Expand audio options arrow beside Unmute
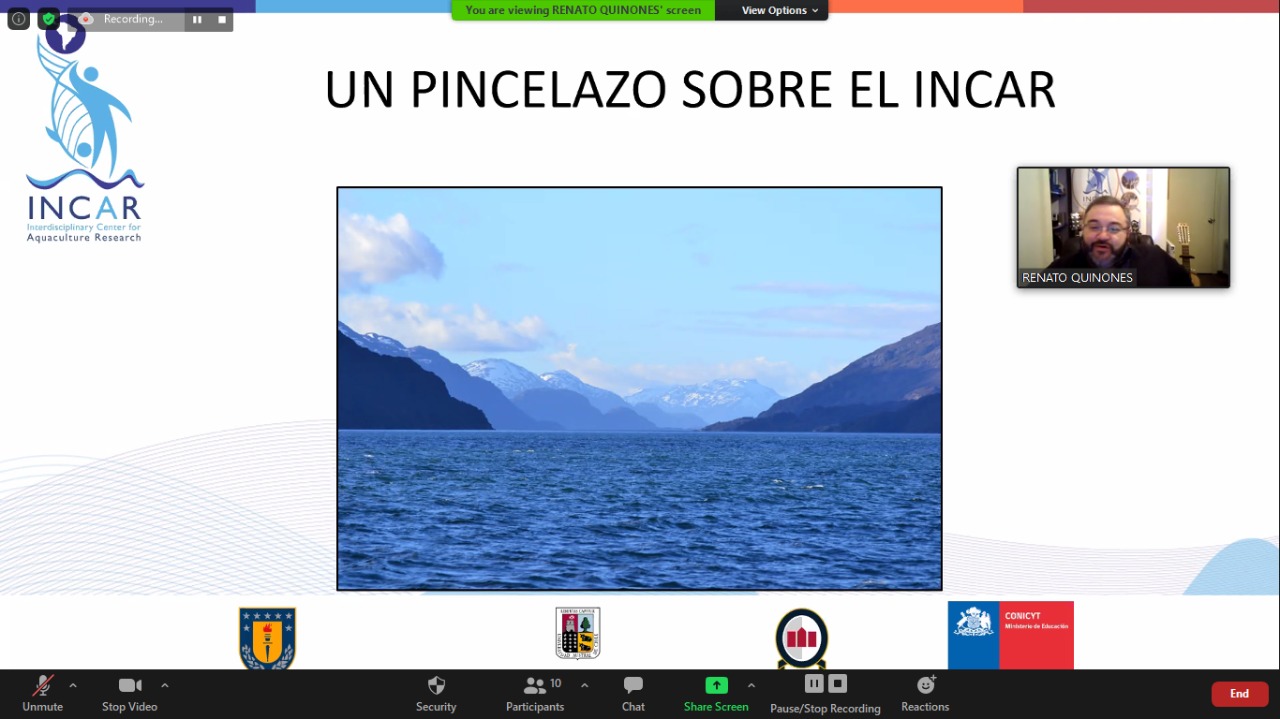The width and height of the screenshot is (1280, 719). coord(73,685)
